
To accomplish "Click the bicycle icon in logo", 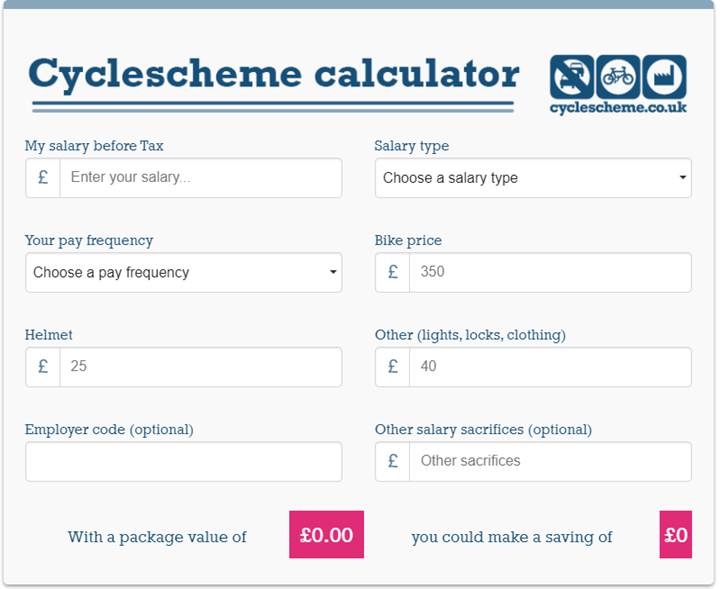I will [618, 76].
